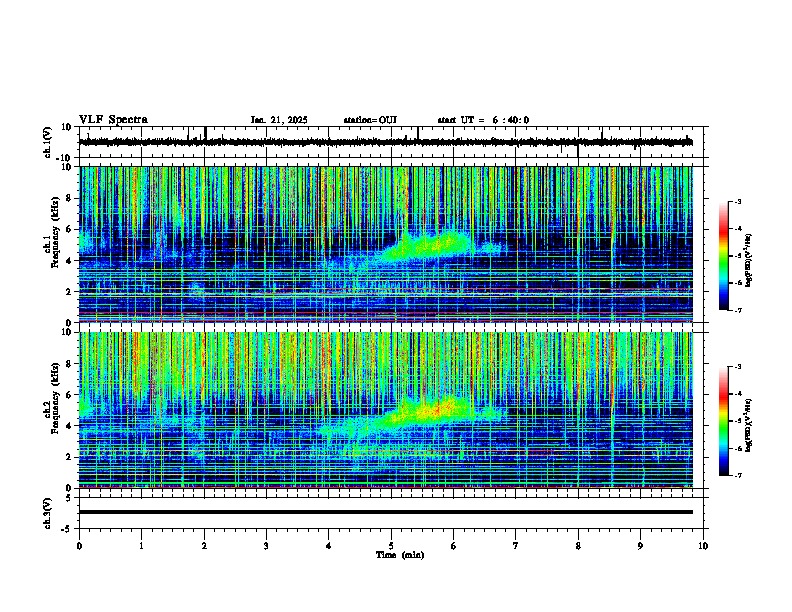Click the ch.3(V) bottom panel label
The height and width of the screenshot is (612, 792).
click(x=48, y=513)
